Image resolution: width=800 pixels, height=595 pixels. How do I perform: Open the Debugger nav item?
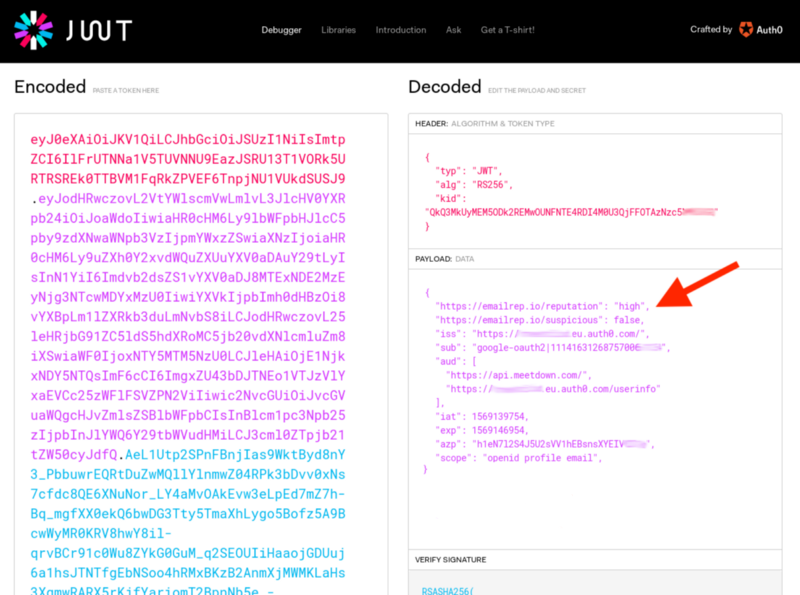tap(282, 30)
